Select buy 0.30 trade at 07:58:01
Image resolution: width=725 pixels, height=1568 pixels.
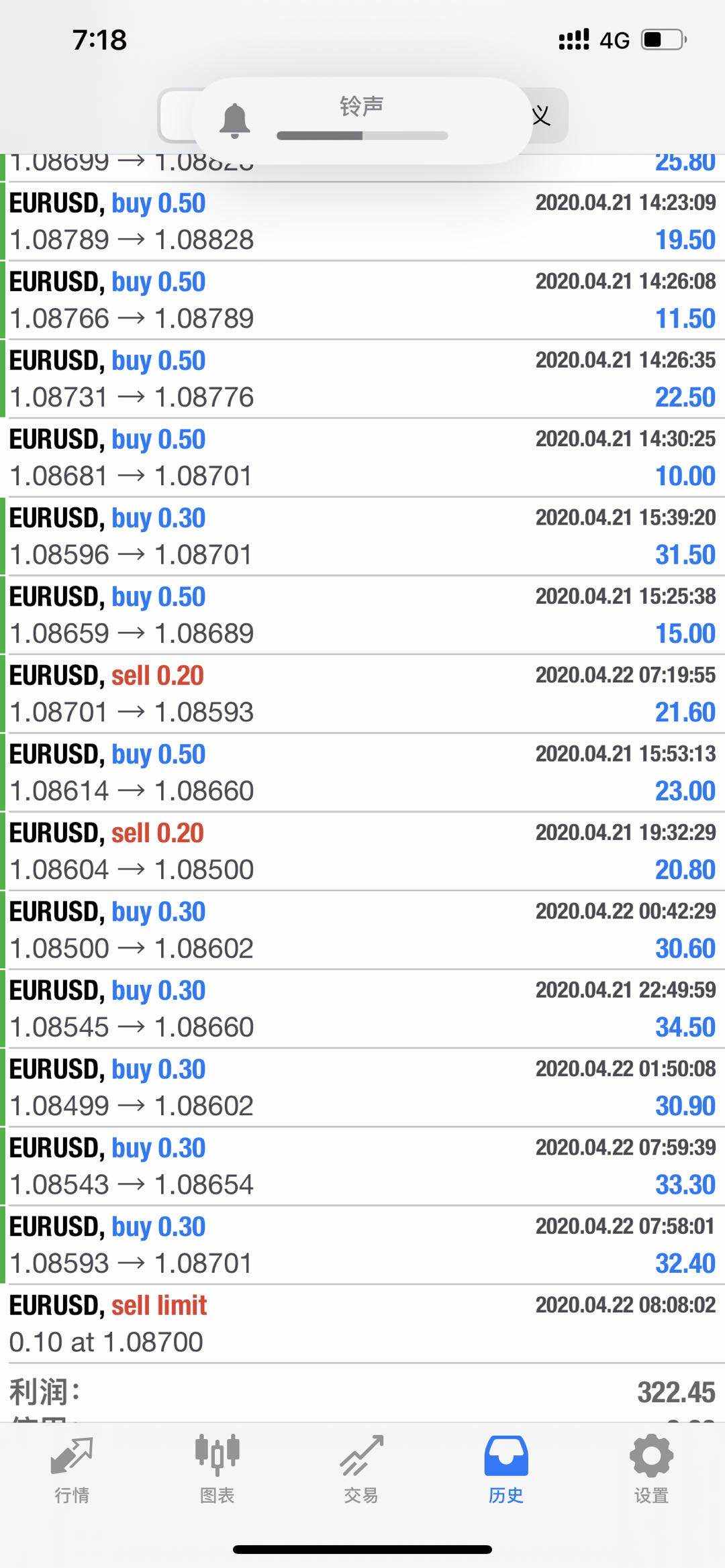(362, 1245)
